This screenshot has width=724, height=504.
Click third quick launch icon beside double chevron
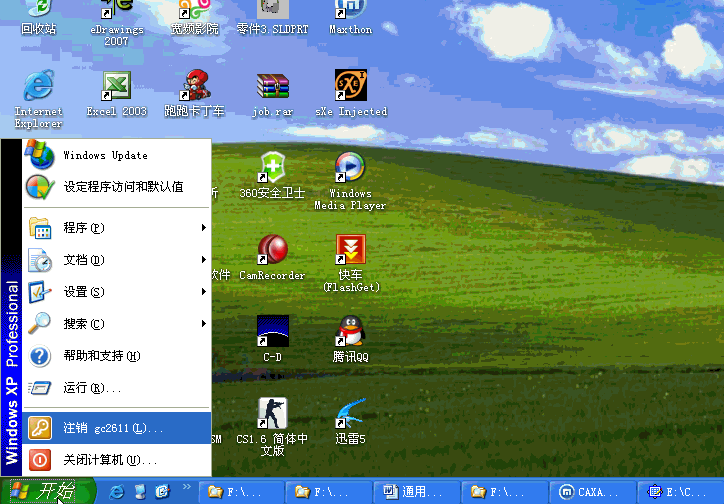click(x=163, y=492)
